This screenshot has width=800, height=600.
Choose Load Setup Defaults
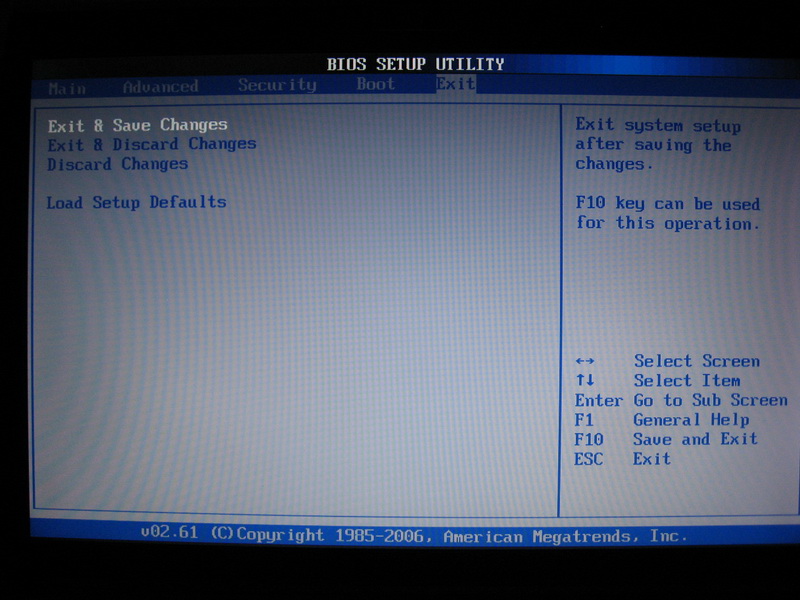(137, 203)
